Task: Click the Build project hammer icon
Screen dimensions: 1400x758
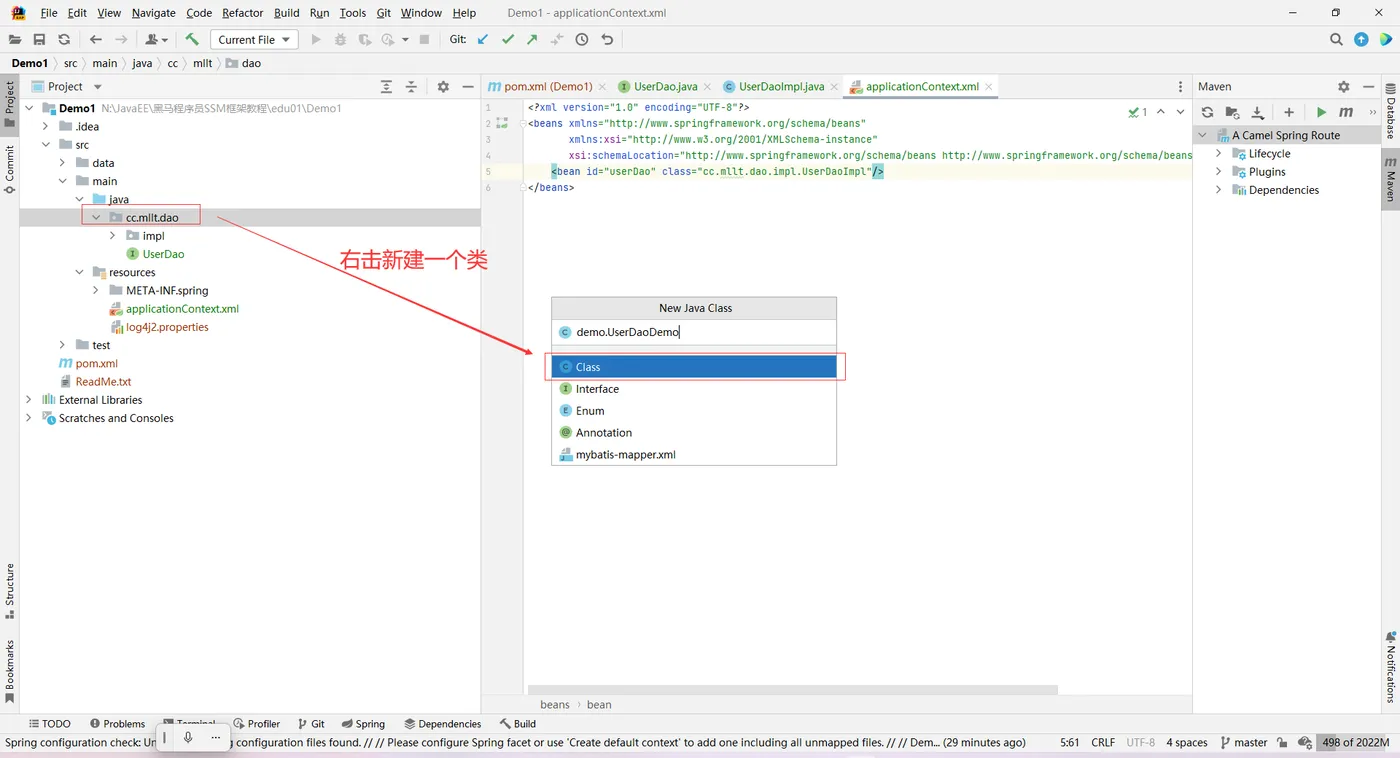Action: 192,39
